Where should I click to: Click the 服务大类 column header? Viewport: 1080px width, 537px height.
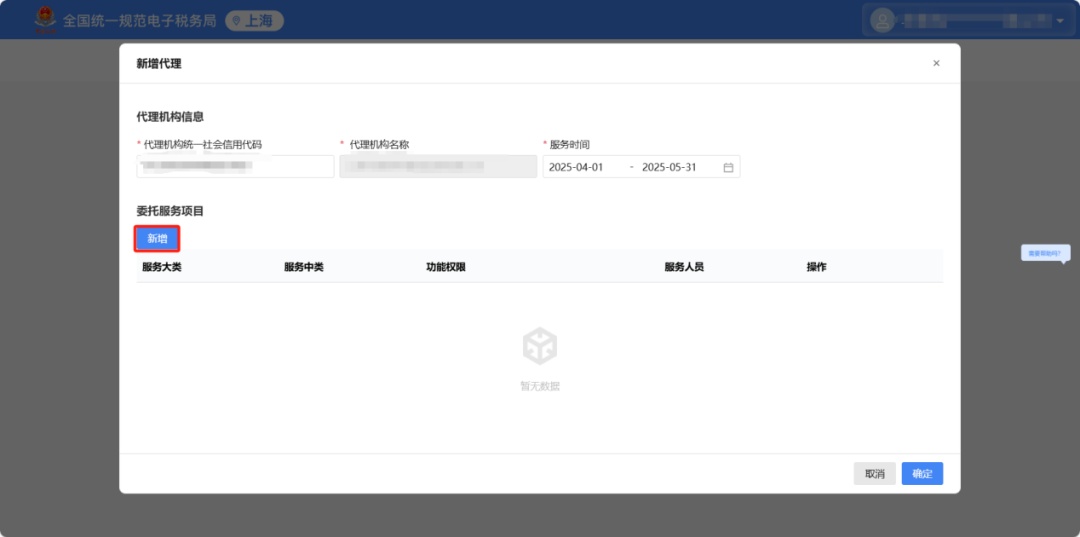click(x=162, y=267)
